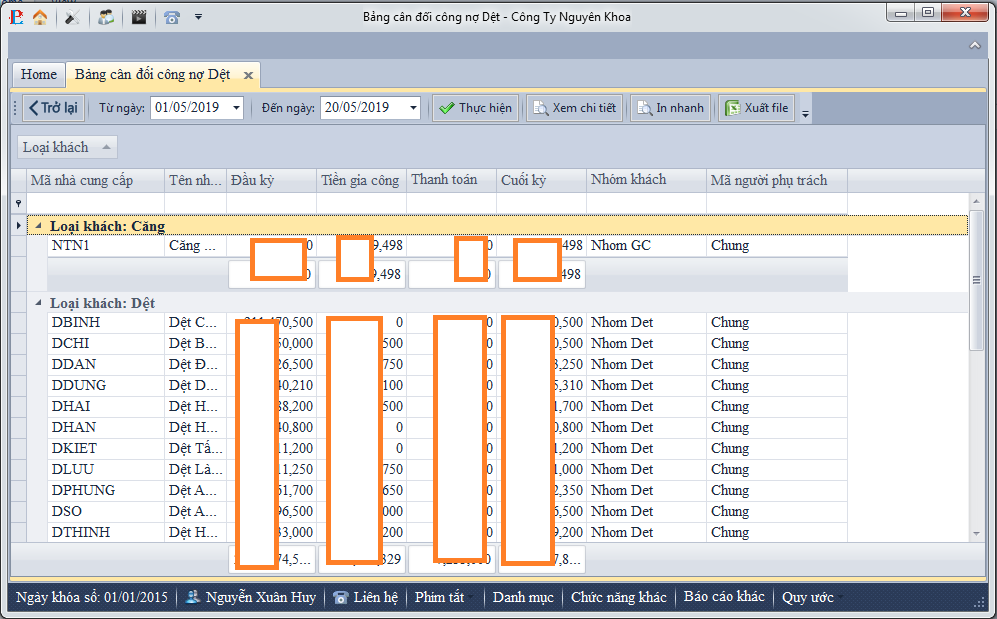The width and height of the screenshot is (997, 619).
Task: Click the application logo icon
Action: 16,17
